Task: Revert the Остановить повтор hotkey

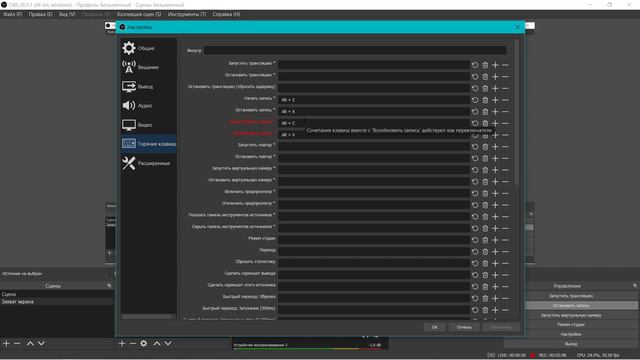Action: click(475, 158)
